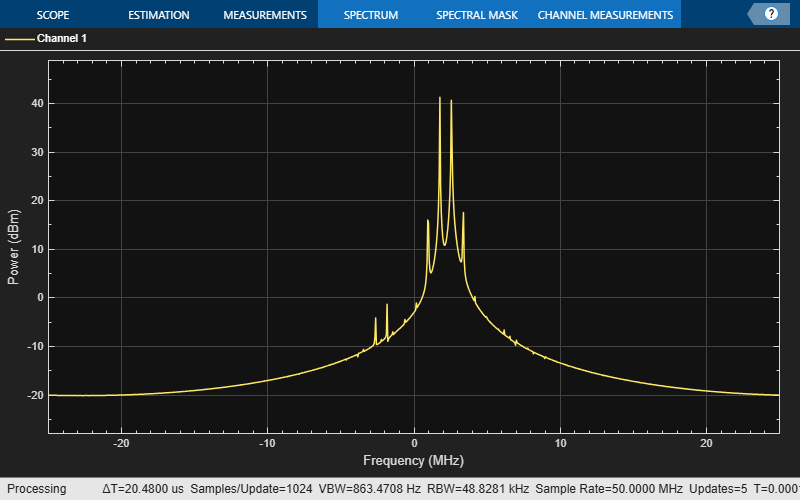
Task: Open the Spectral Mask tab
Action: [x=475, y=15]
